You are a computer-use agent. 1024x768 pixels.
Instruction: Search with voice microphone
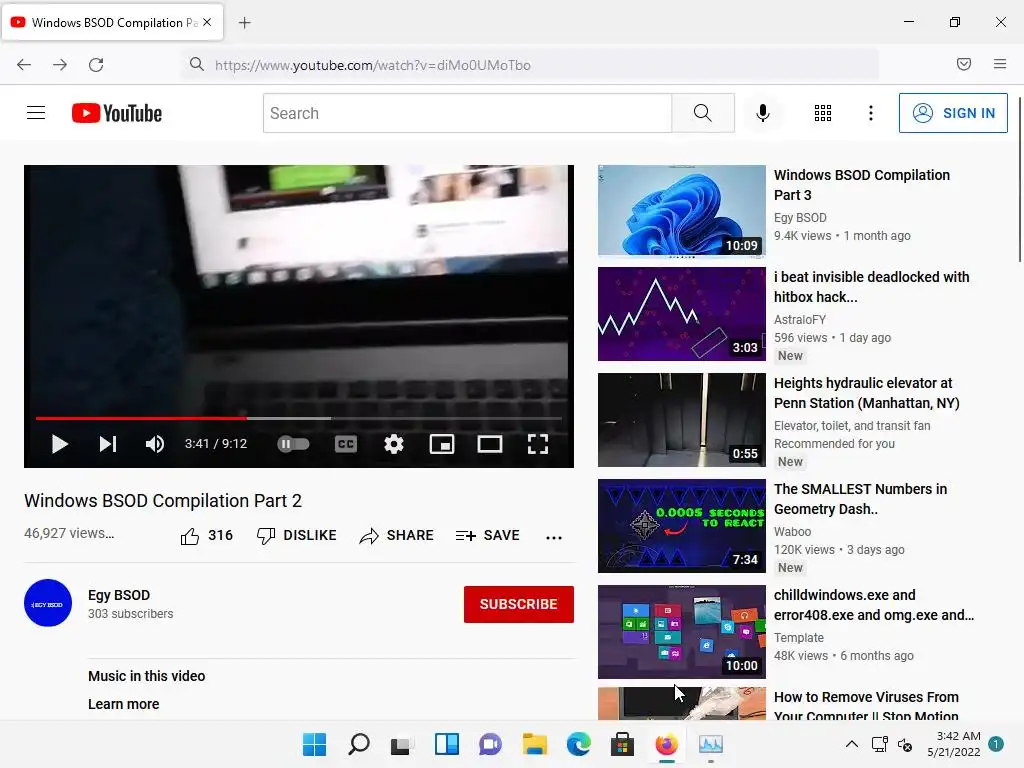click(763, 113)
